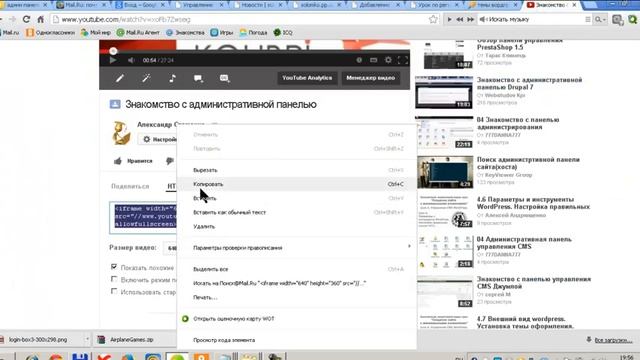Open the login-box3-300x298.png download
The width and height of the screenshot is (640, 360).
click(x=38, y=340)
